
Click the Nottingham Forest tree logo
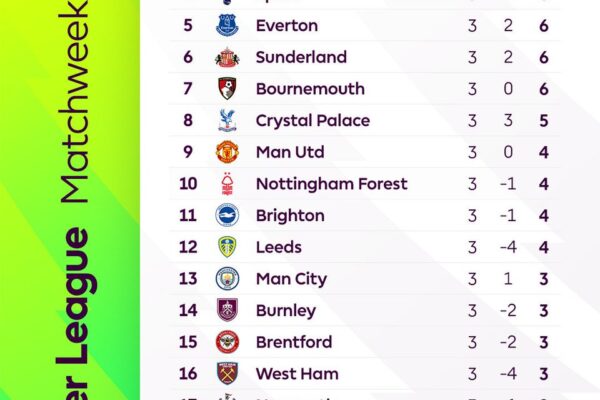coord(228,184)
